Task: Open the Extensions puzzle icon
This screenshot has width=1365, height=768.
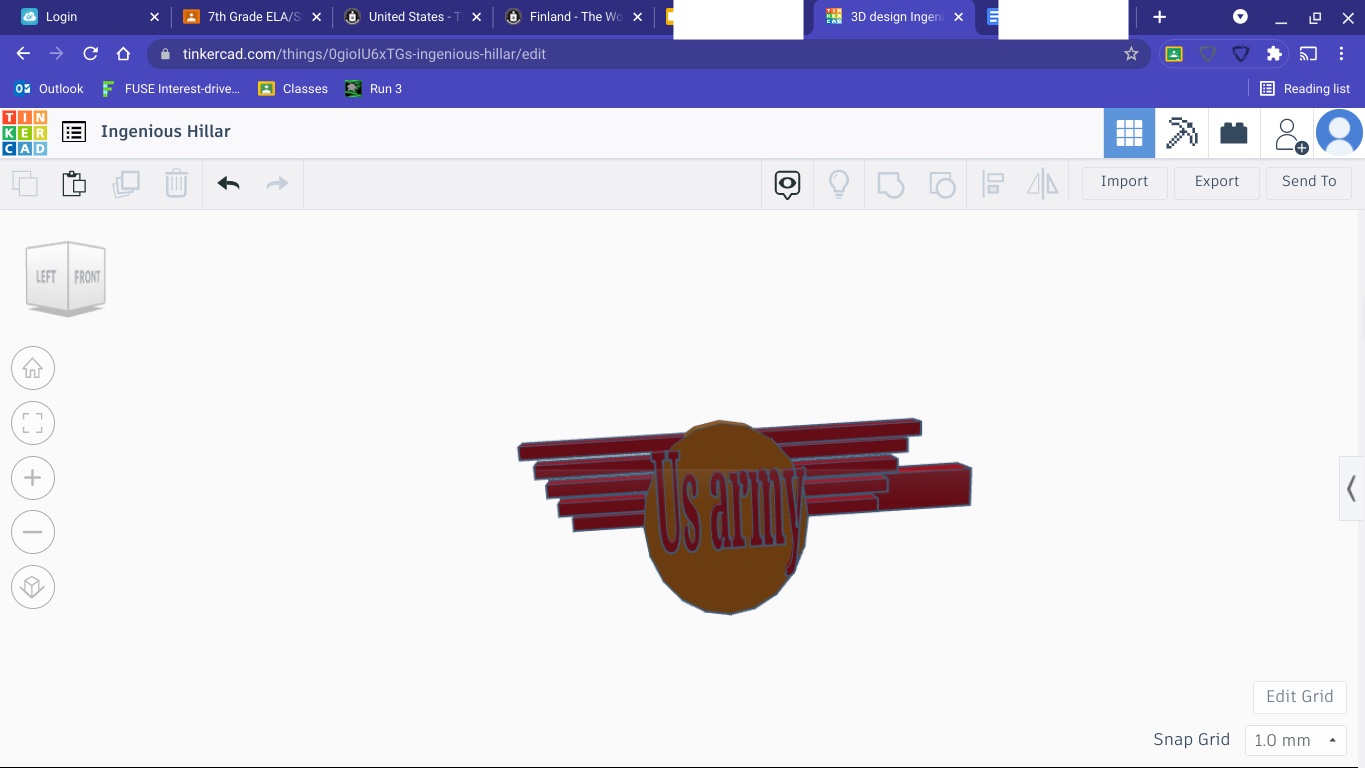Action: [1274, 54]
